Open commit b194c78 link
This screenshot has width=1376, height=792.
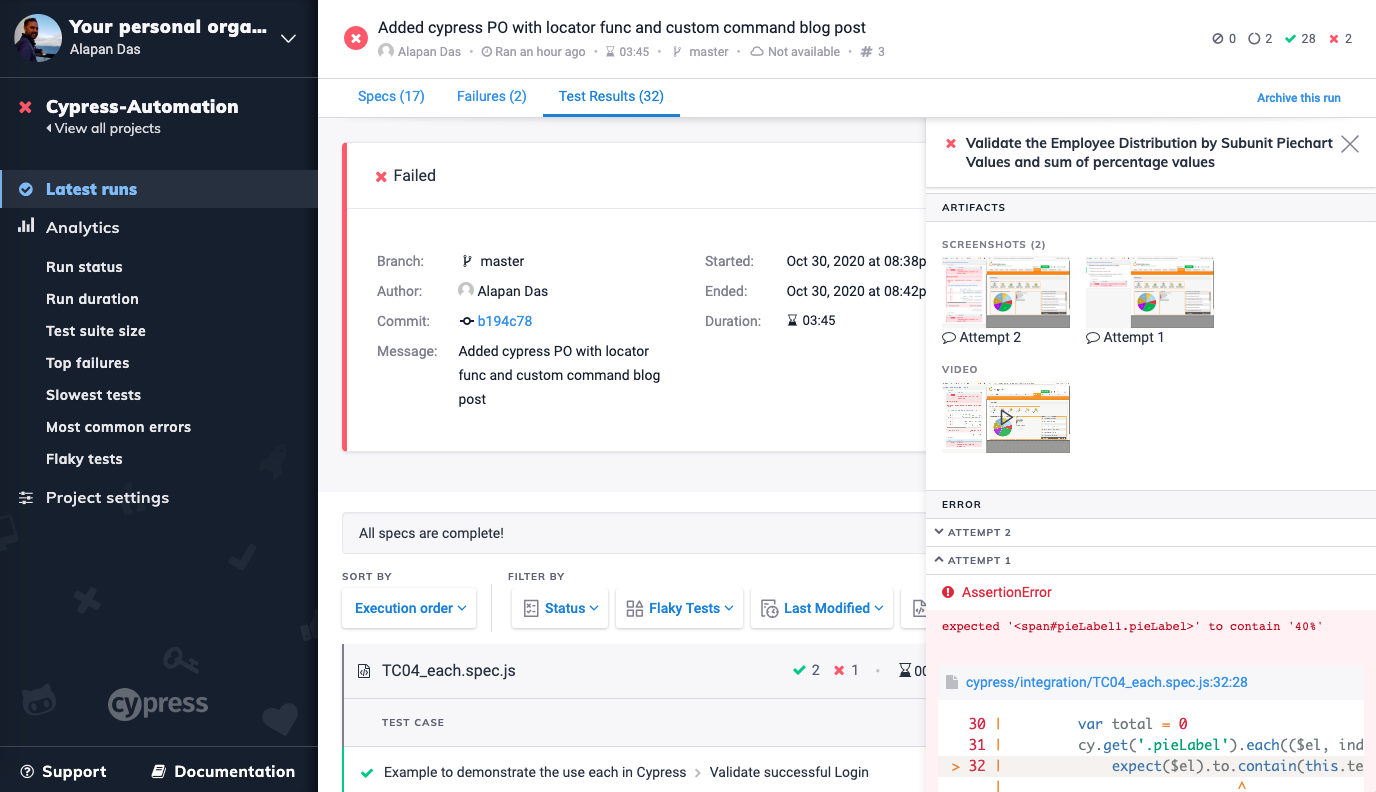pyautogui.click(x=504, y=321)
